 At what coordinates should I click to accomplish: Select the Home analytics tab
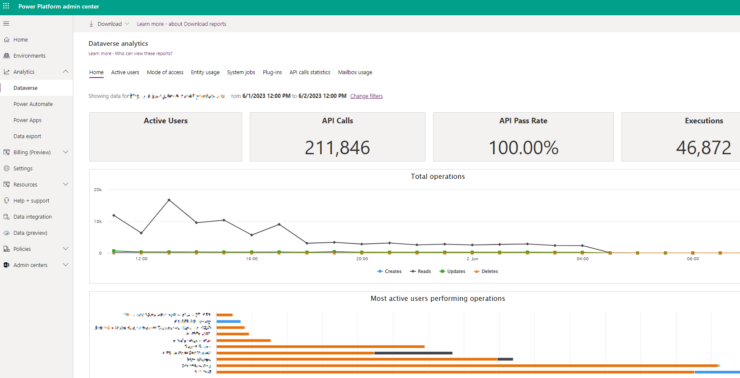(x=96, y=72)
